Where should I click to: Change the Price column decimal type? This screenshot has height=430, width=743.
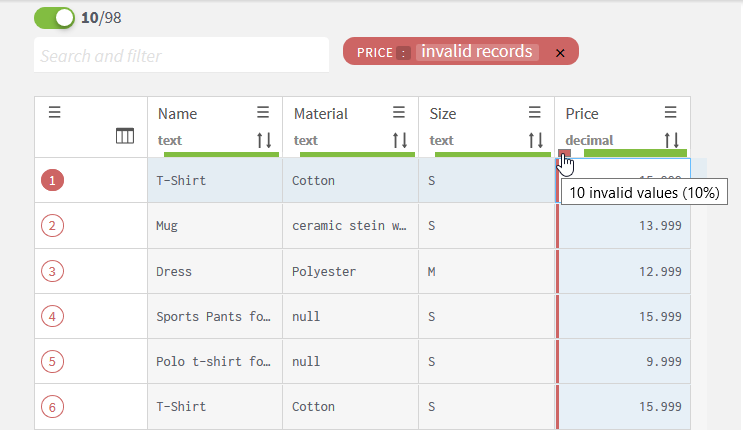coord(589,140)
